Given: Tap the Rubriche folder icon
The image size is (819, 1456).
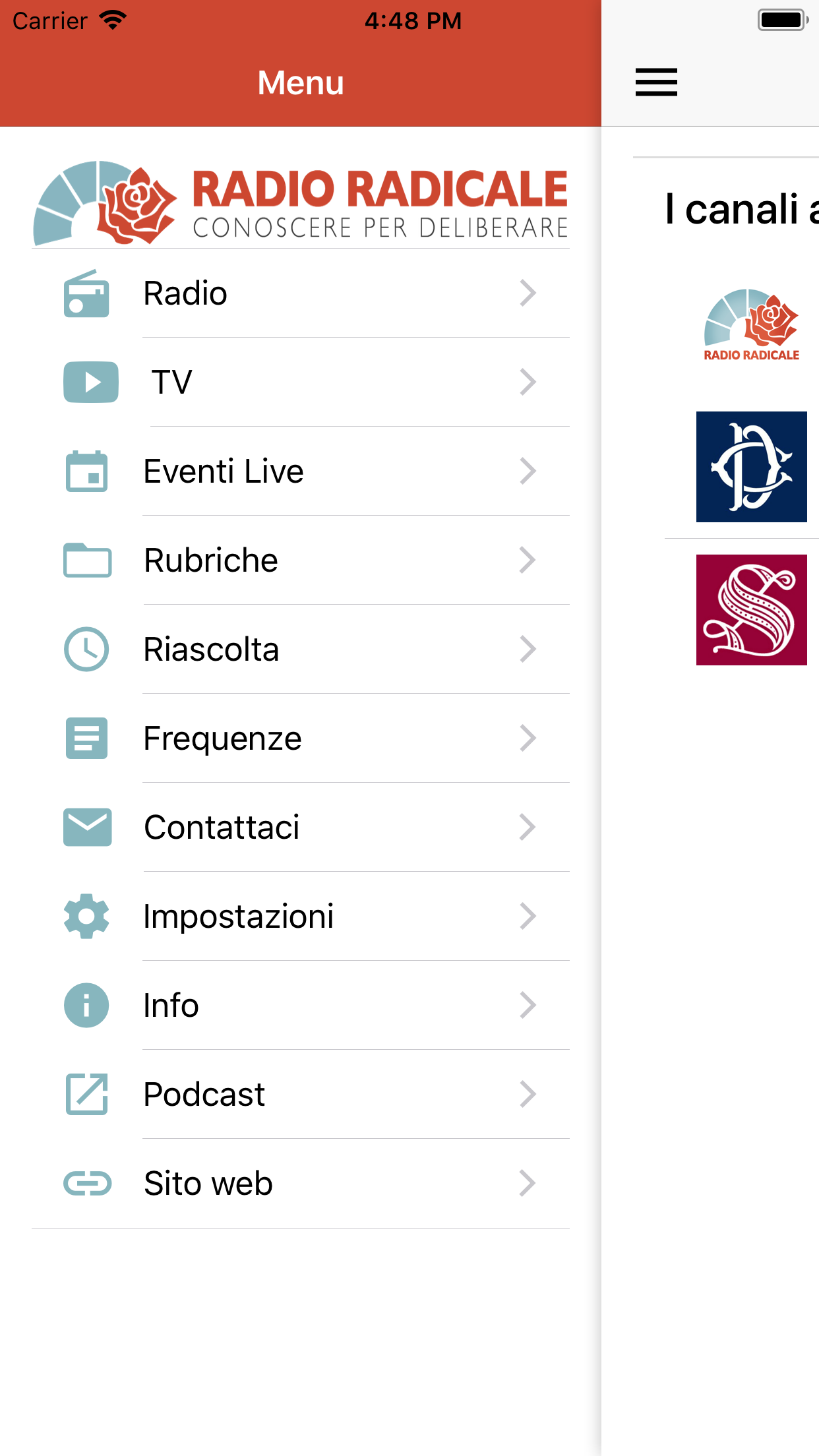Looking at the screenshot, I should [x=87, y=561].
